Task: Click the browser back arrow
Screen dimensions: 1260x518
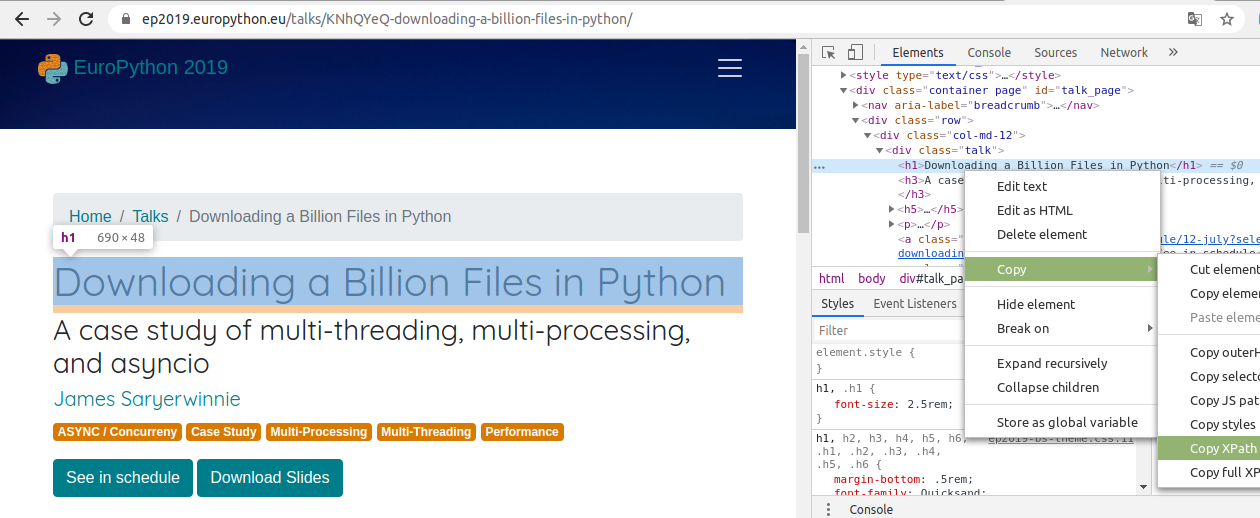Action: click(x=21, y=19)
